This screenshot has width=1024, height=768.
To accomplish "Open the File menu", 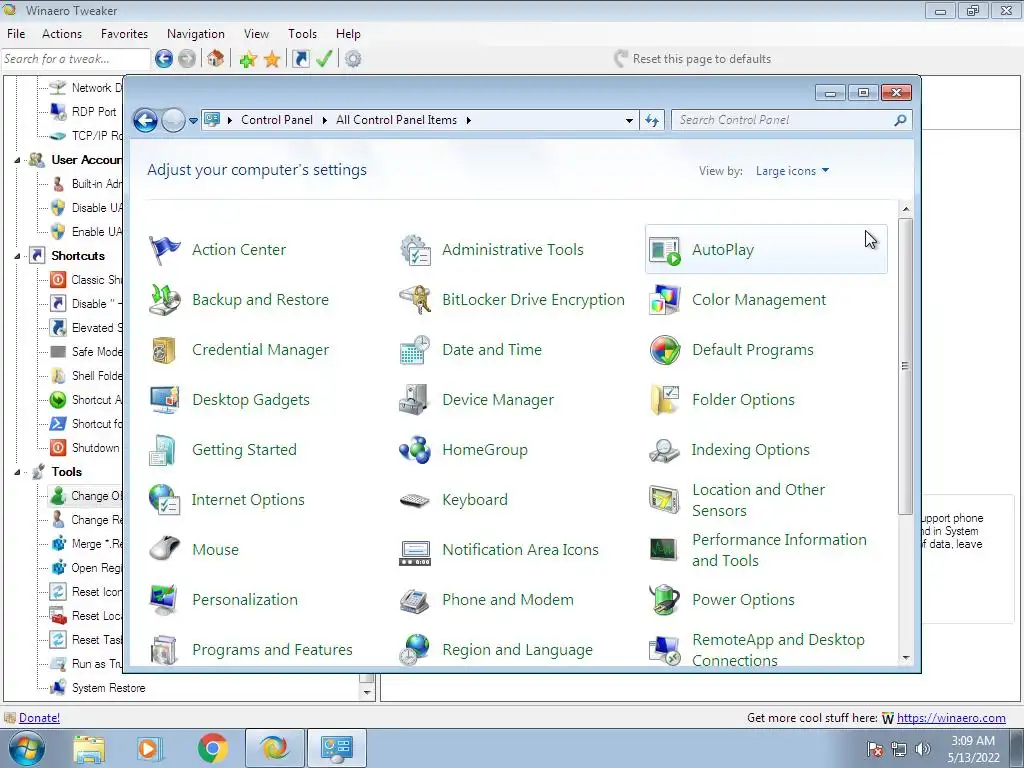I will tap(16, 34).
